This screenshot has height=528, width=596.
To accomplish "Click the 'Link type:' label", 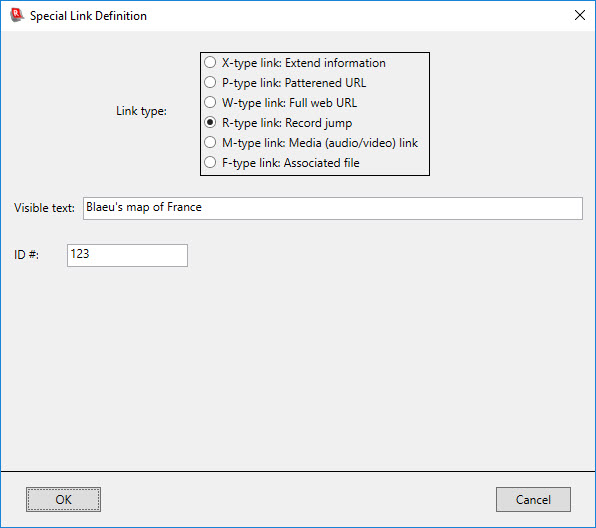I will coord(141,111).
